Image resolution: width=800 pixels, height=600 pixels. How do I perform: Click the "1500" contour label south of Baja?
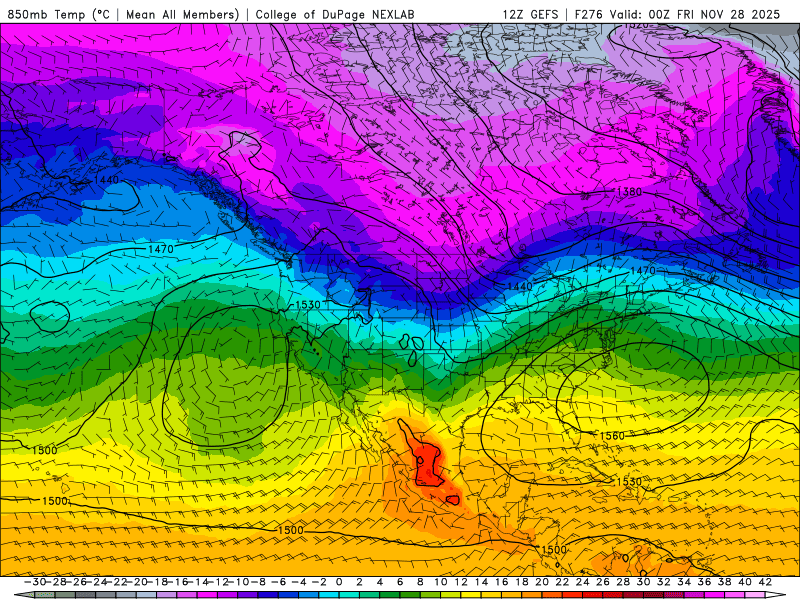(x=291, y=530)
